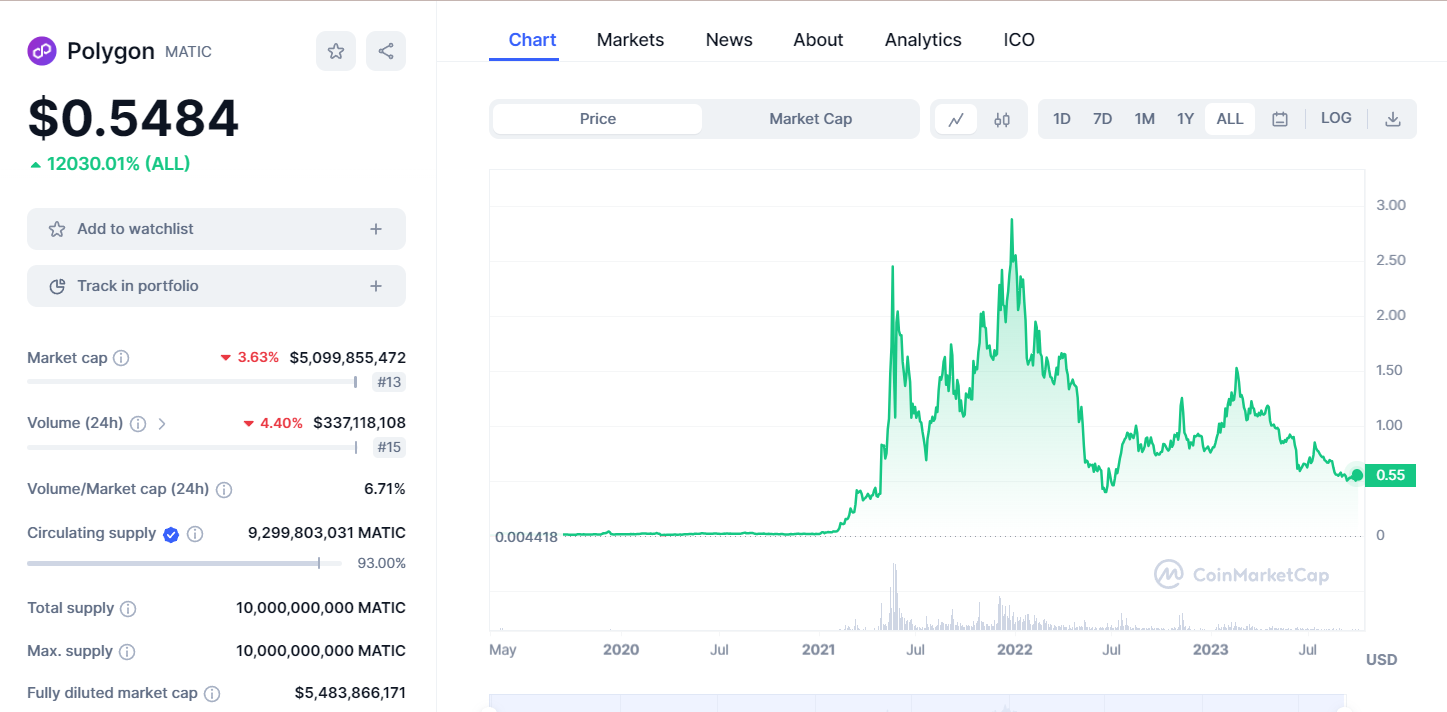Click the 0.55 current price label
Viewport: 1447px width, 712px height.
click(1391, 475)
